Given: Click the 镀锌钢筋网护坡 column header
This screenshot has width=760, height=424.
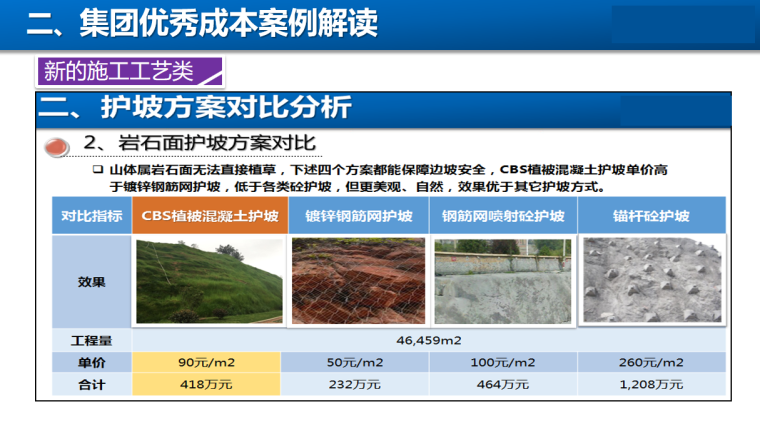Looking at the screenshot, I should coord(360,216).
